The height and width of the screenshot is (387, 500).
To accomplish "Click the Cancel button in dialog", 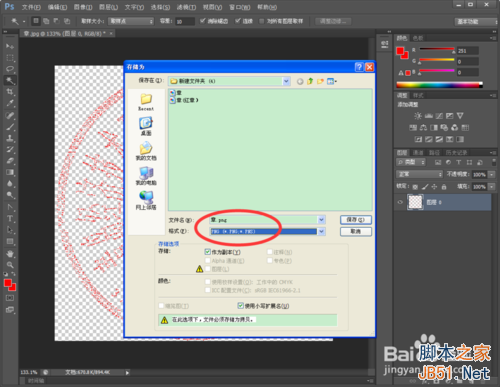I will [x=356, y=231].
